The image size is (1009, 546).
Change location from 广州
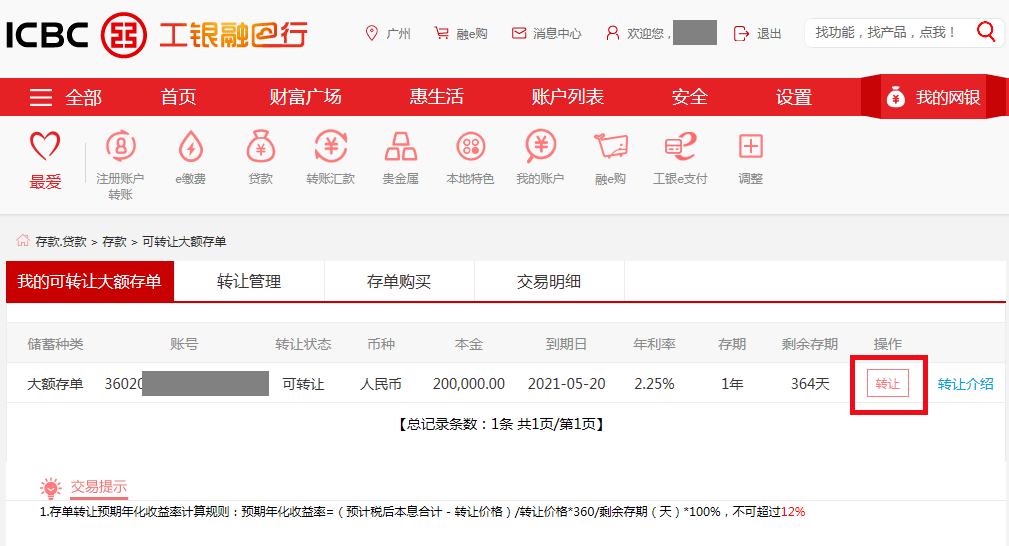pyautogui.click(x=388, y=33)
